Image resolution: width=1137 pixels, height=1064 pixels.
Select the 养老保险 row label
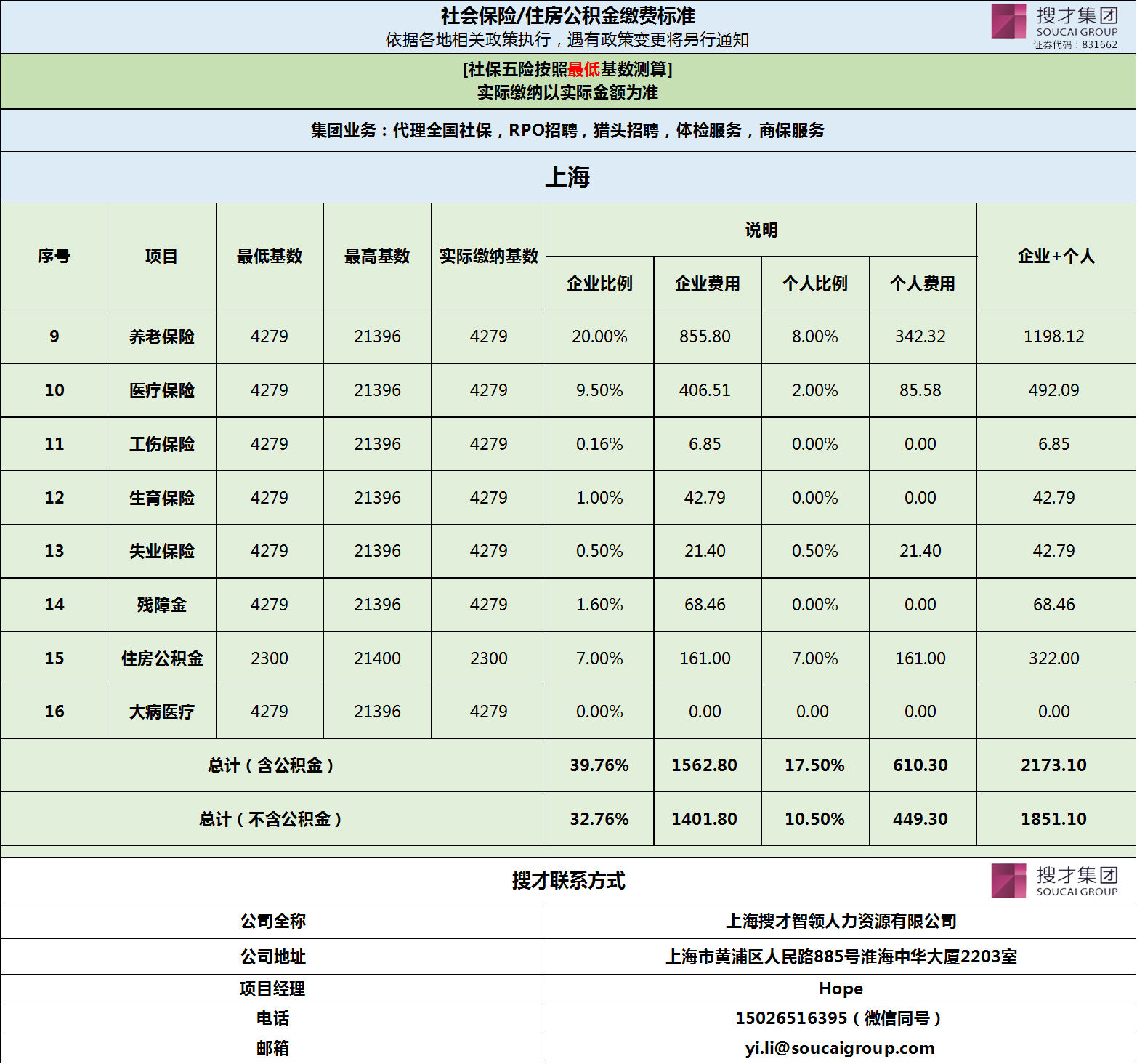click(161, 336)
